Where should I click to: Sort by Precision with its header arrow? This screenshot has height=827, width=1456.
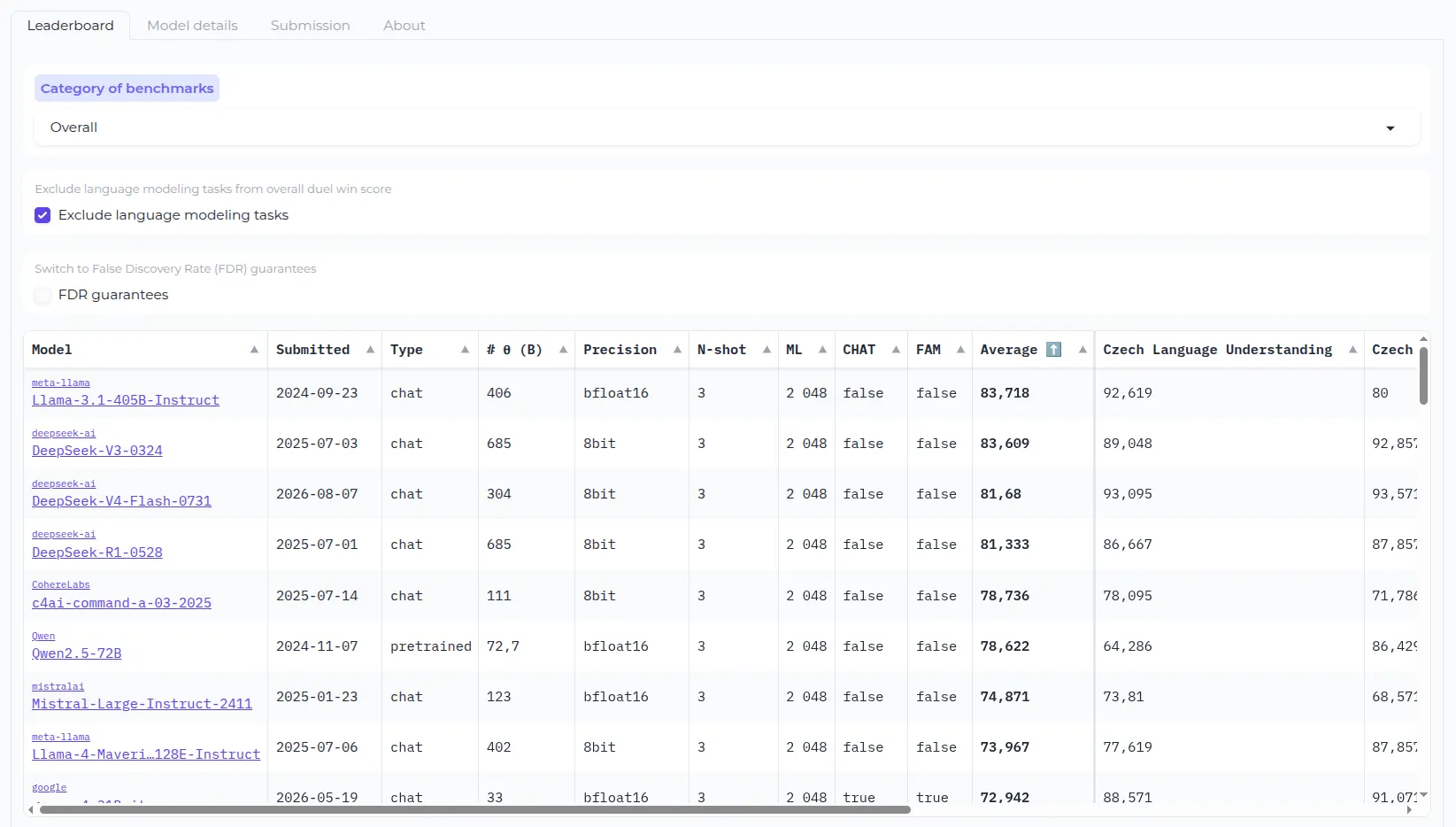pos(677,350)
